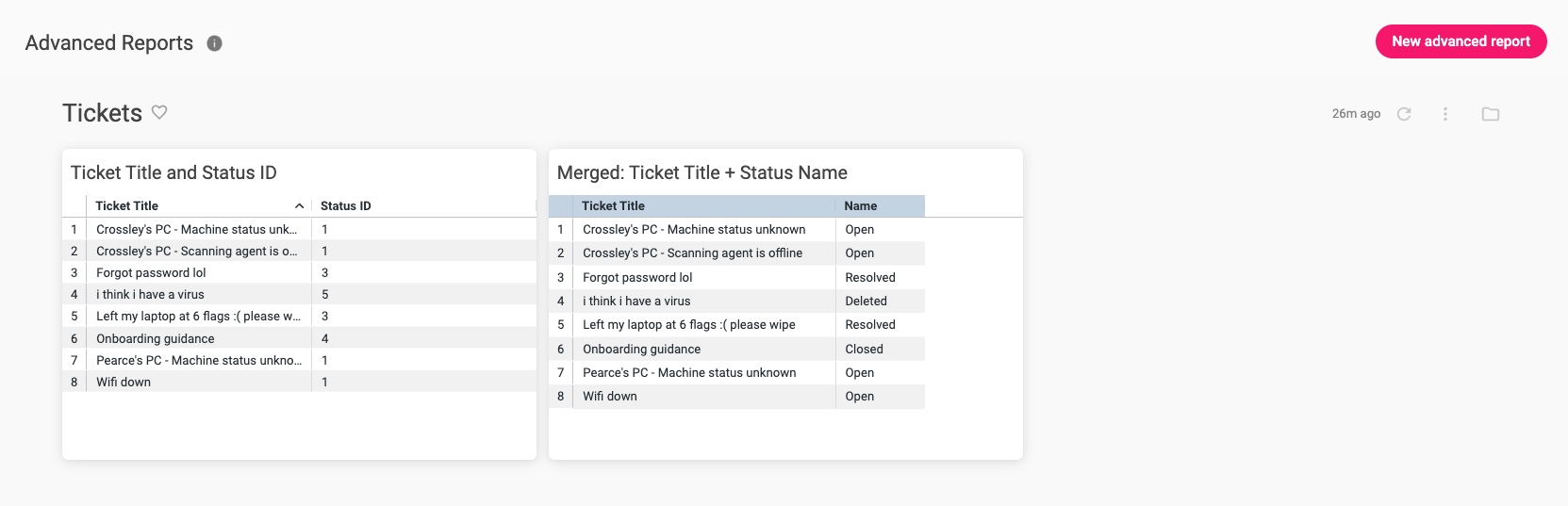Open the Tickets report more options menu

coord(1445,114)
